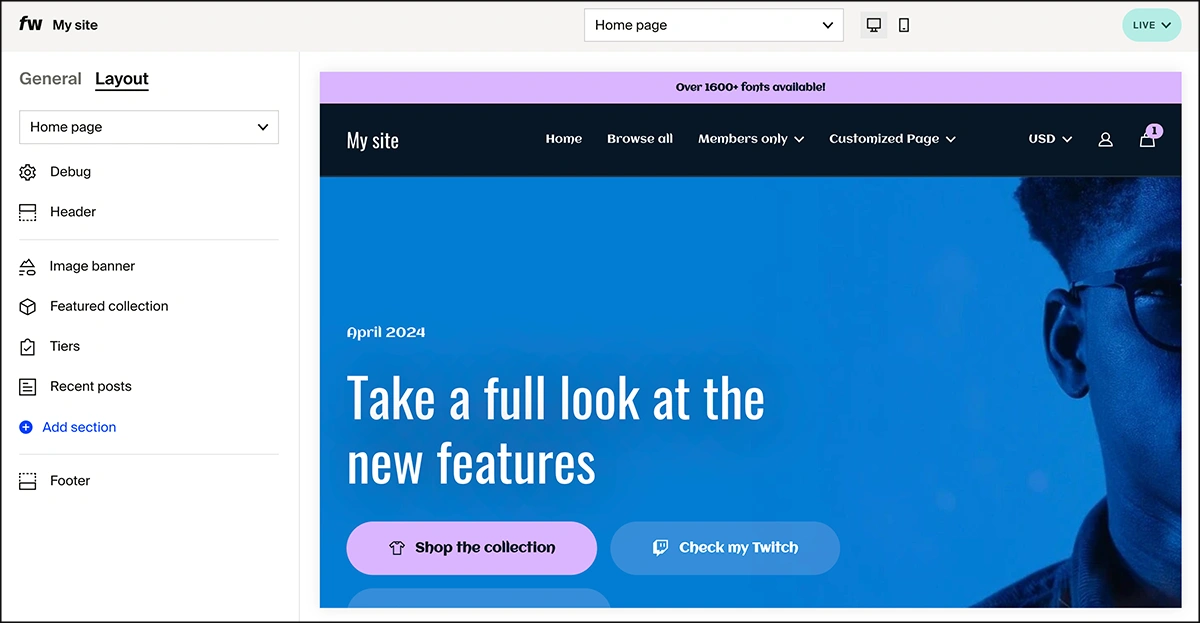Click the Recent posts icon
The height and width of the screenshot is (623, 1200).
[x=28, y=387]
